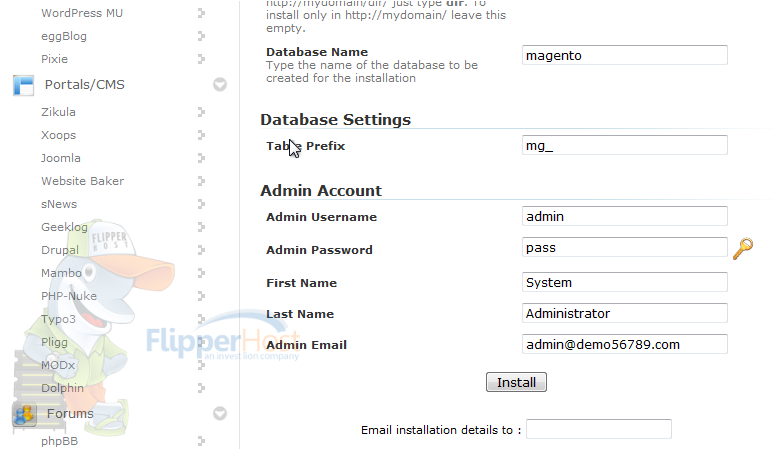This screenshot has height=450, width=776.
Task: Focus the First Name field
Action: click(x=625, y=282)
